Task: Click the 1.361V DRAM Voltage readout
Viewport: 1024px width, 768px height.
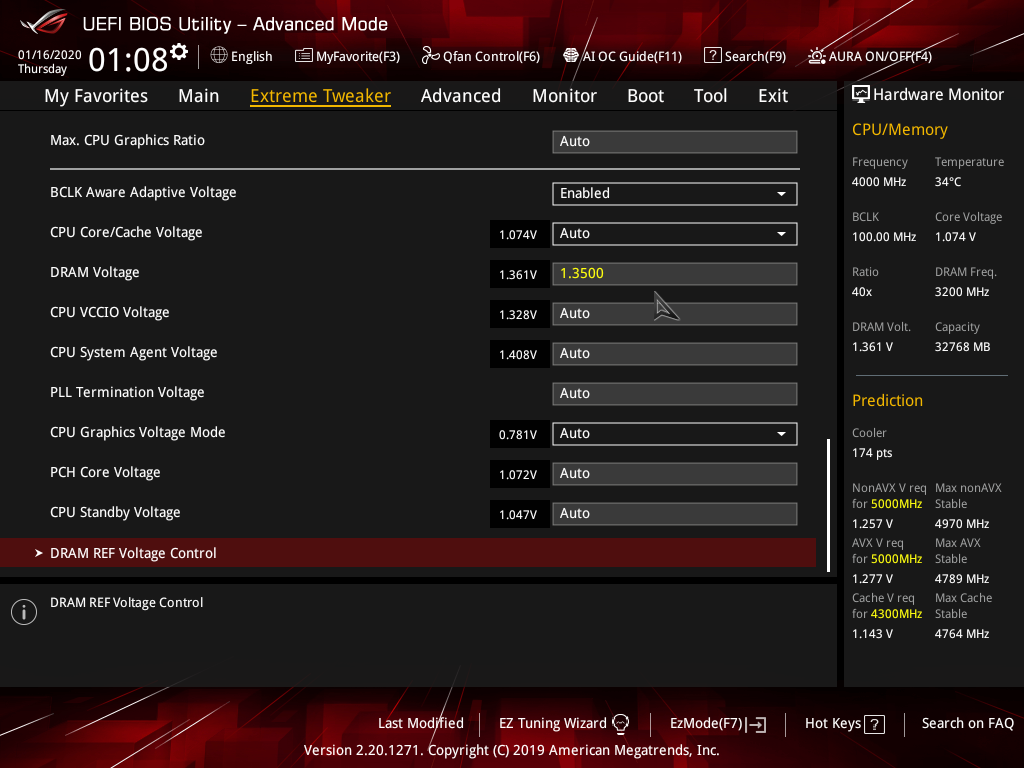Action: click(x=519, y=274)
